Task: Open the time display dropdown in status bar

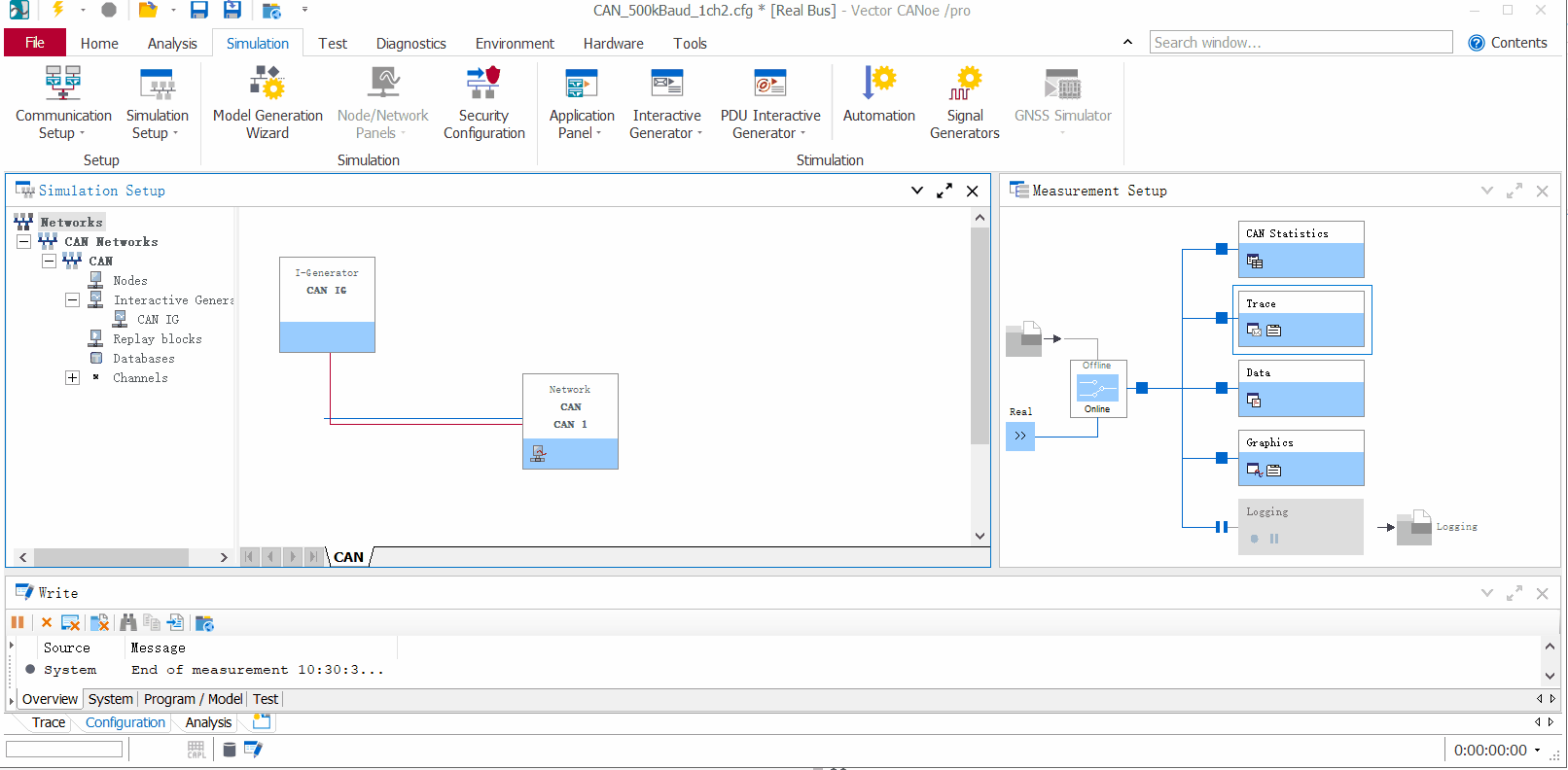Action: [x=1538, y=750]
